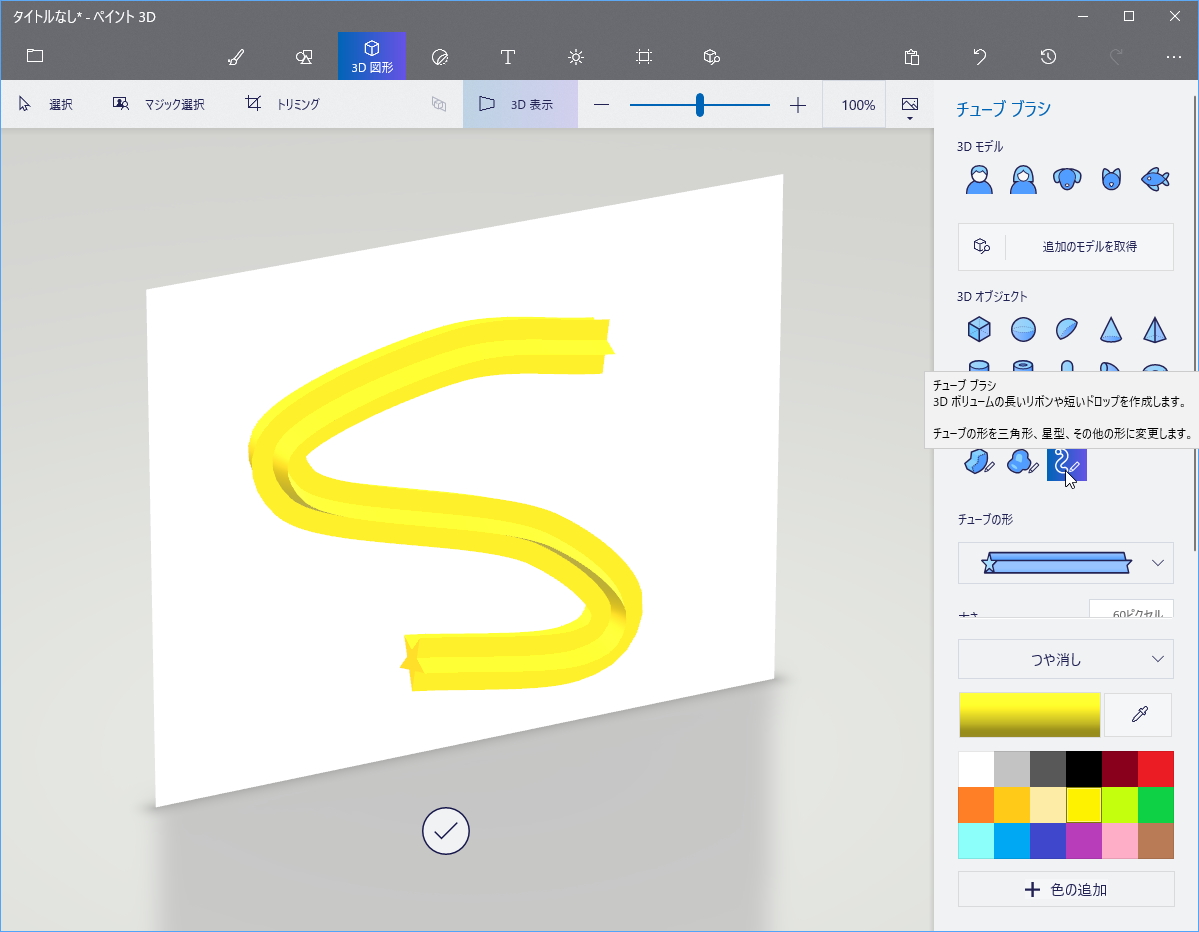Image resolution: width=1199 pixels, height=932 pixels.
Task: Pick the white color swatch
Action: click(x=976, y=769)
